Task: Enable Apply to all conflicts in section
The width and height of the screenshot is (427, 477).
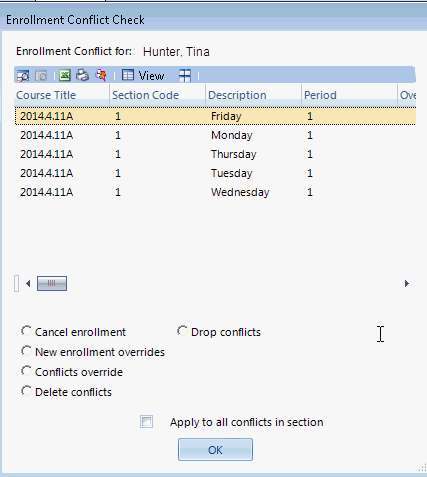Action: tap(147, 422)
